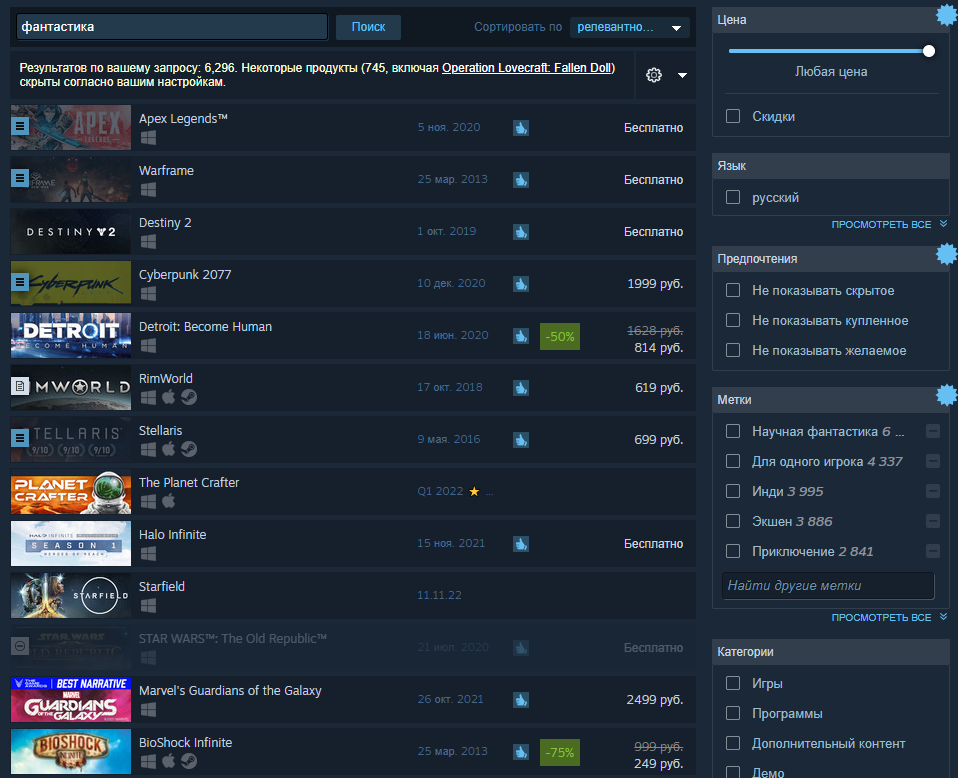
Task: Check Дополнительный контент category filter
Action: click(733, 743)
